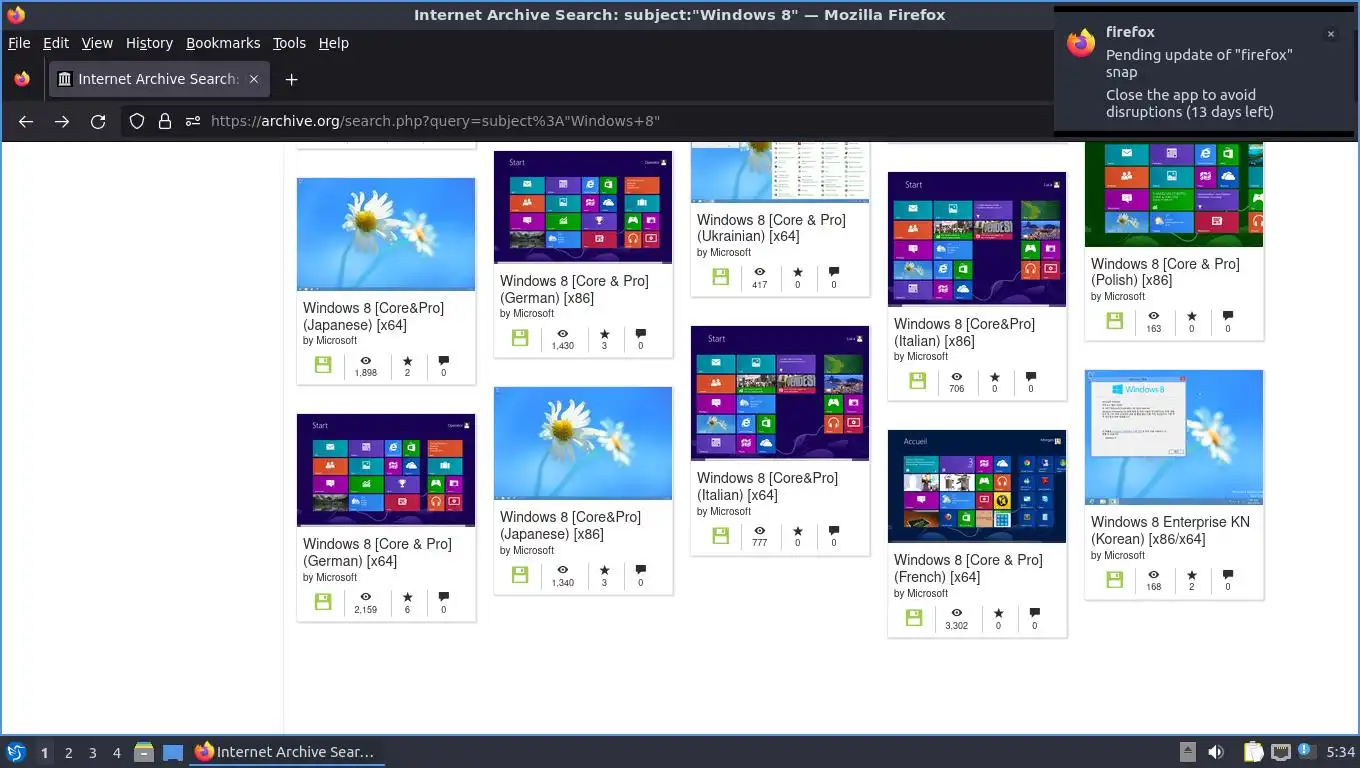This screenshot has width=1360, height=768.
Task: Open a new tab with plus button
Action: pos(291,79)
